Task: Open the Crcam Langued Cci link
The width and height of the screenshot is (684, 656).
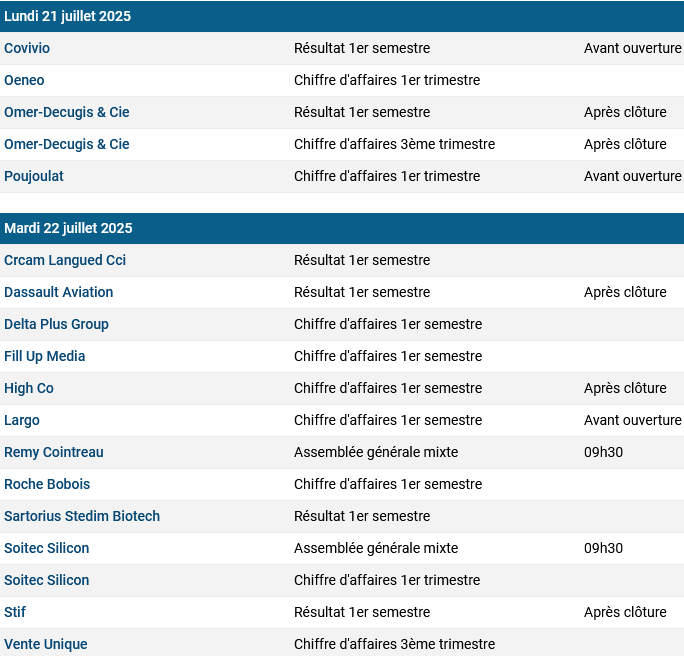Action: 65,260
